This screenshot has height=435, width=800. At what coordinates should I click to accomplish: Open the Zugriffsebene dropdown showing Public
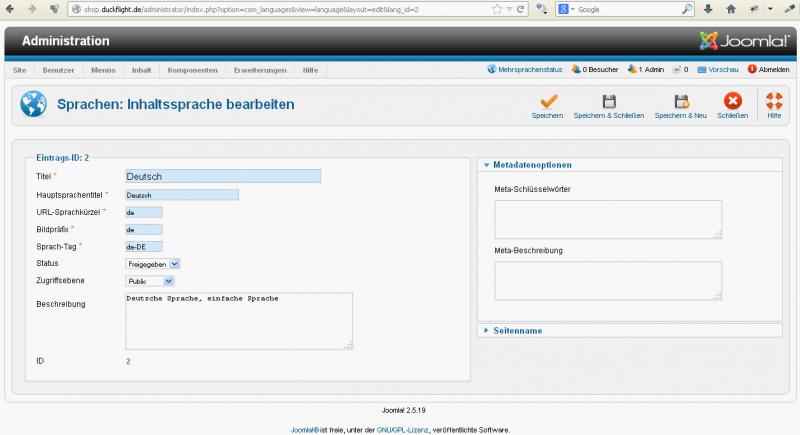(153, 281)
